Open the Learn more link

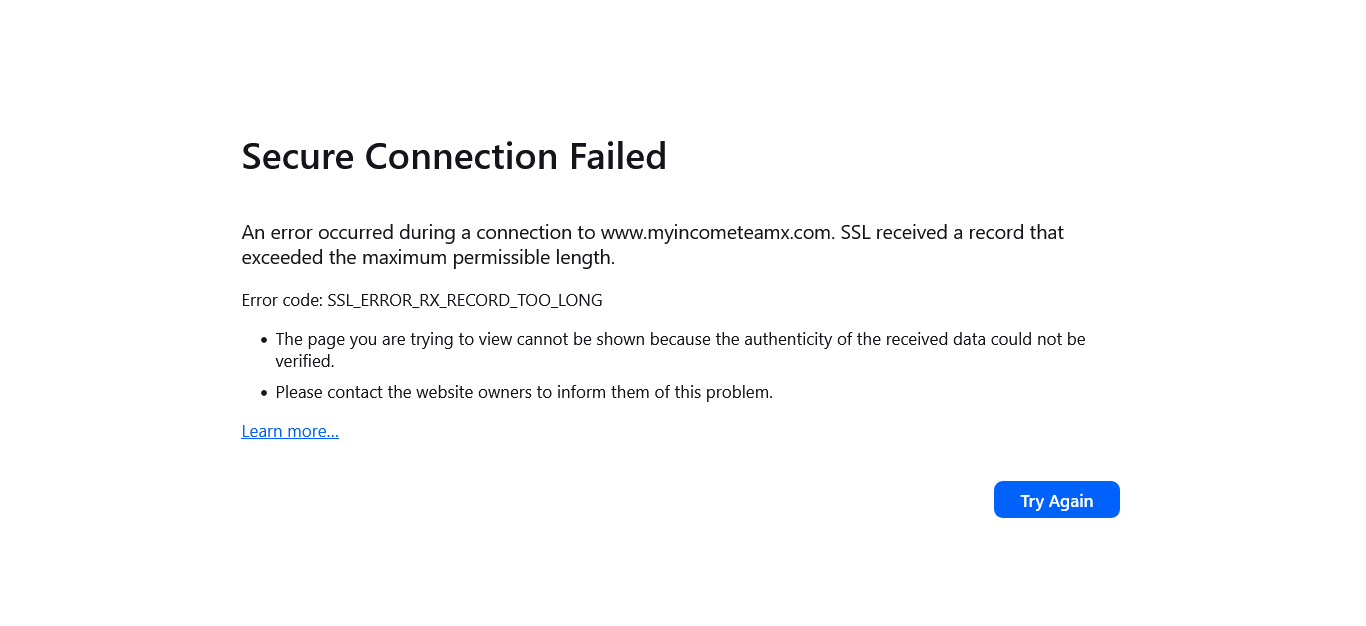click(x=290, y=431)
